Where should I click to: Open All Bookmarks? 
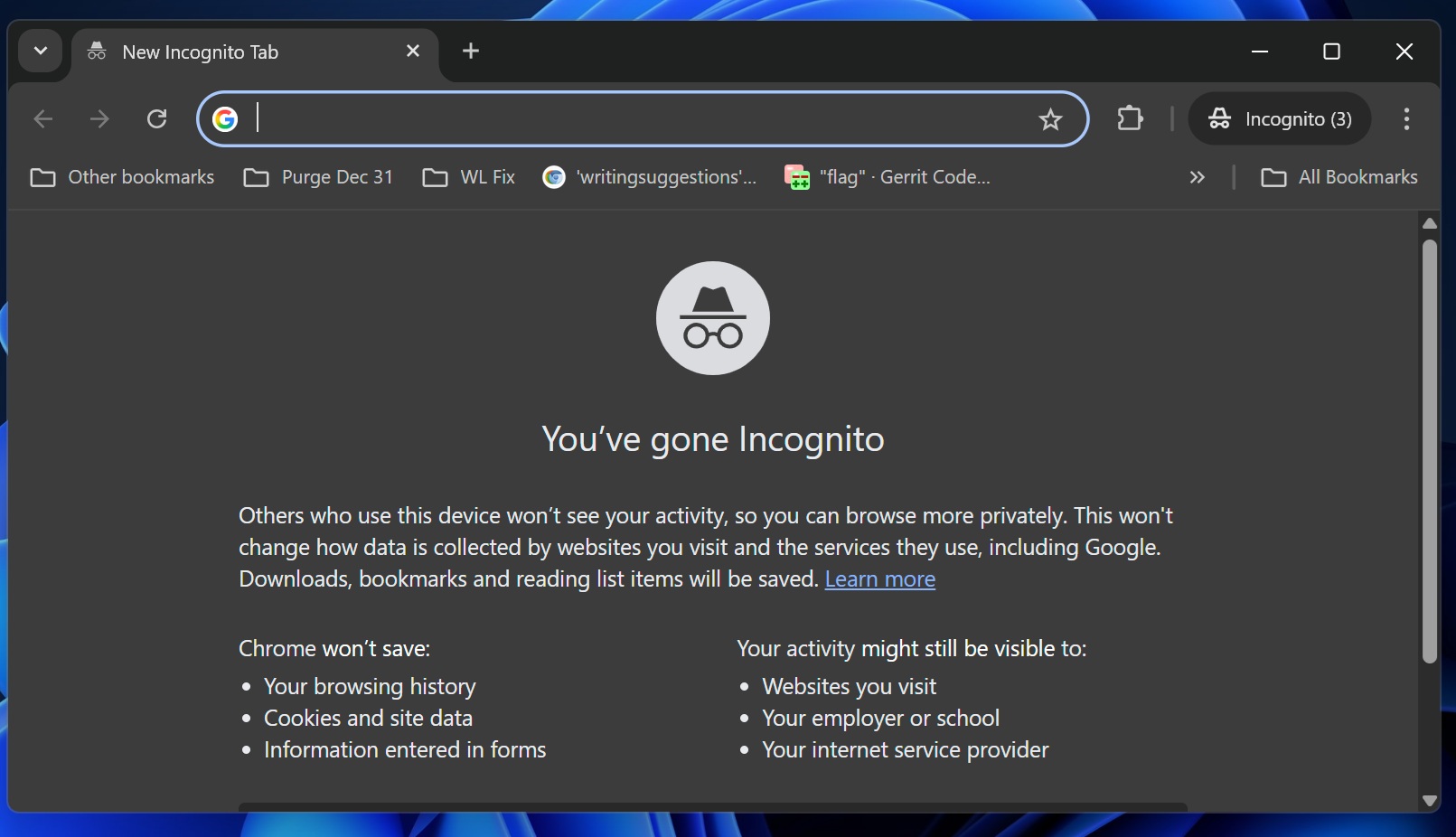pyautogui.click(x=1340, y=177)
